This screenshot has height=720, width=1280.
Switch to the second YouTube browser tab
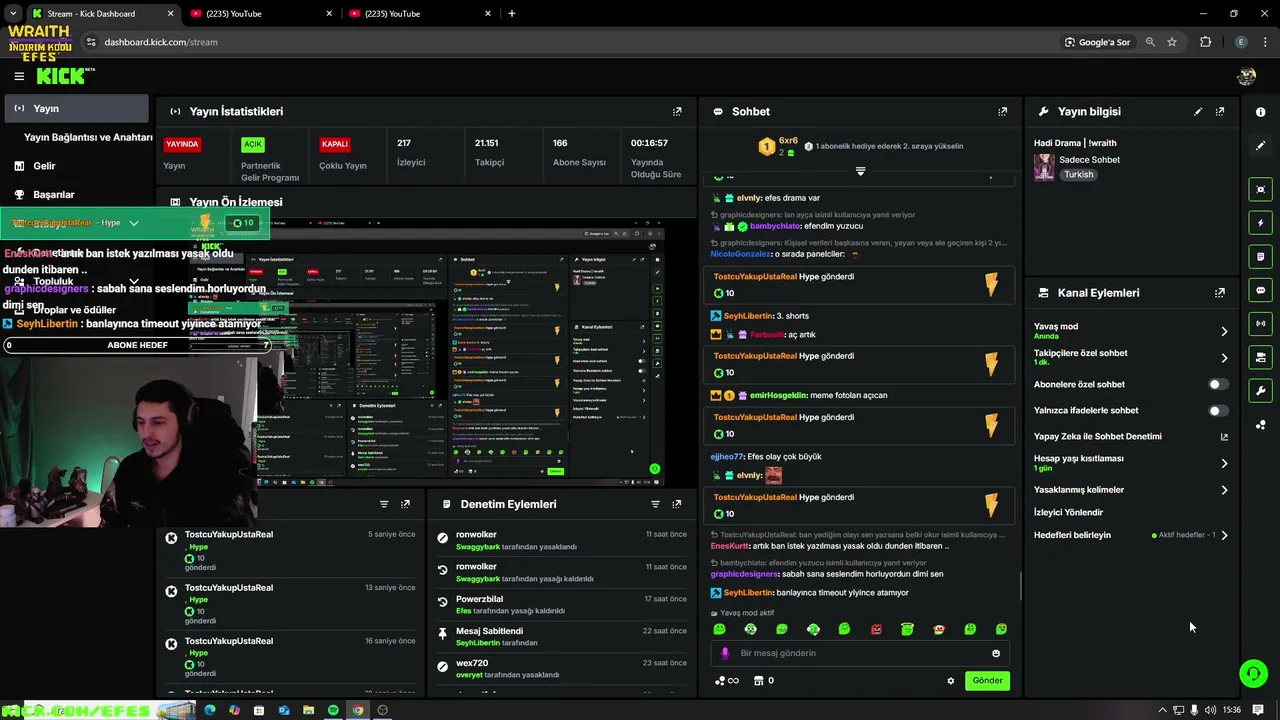click(x=419, y=14)
